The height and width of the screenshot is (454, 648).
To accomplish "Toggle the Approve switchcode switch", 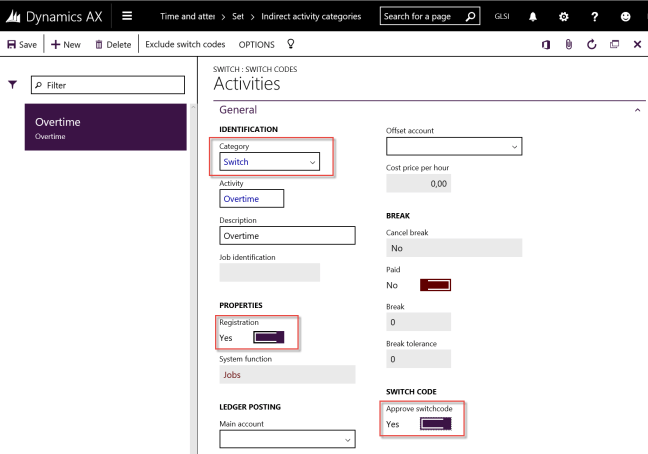I will 437,424.
